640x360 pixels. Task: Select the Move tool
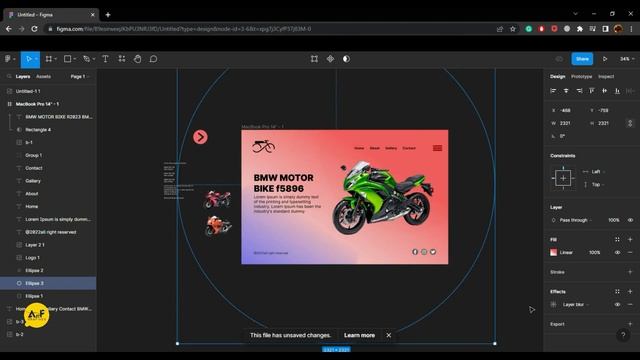pyautogui.click(x=28, y=59)
